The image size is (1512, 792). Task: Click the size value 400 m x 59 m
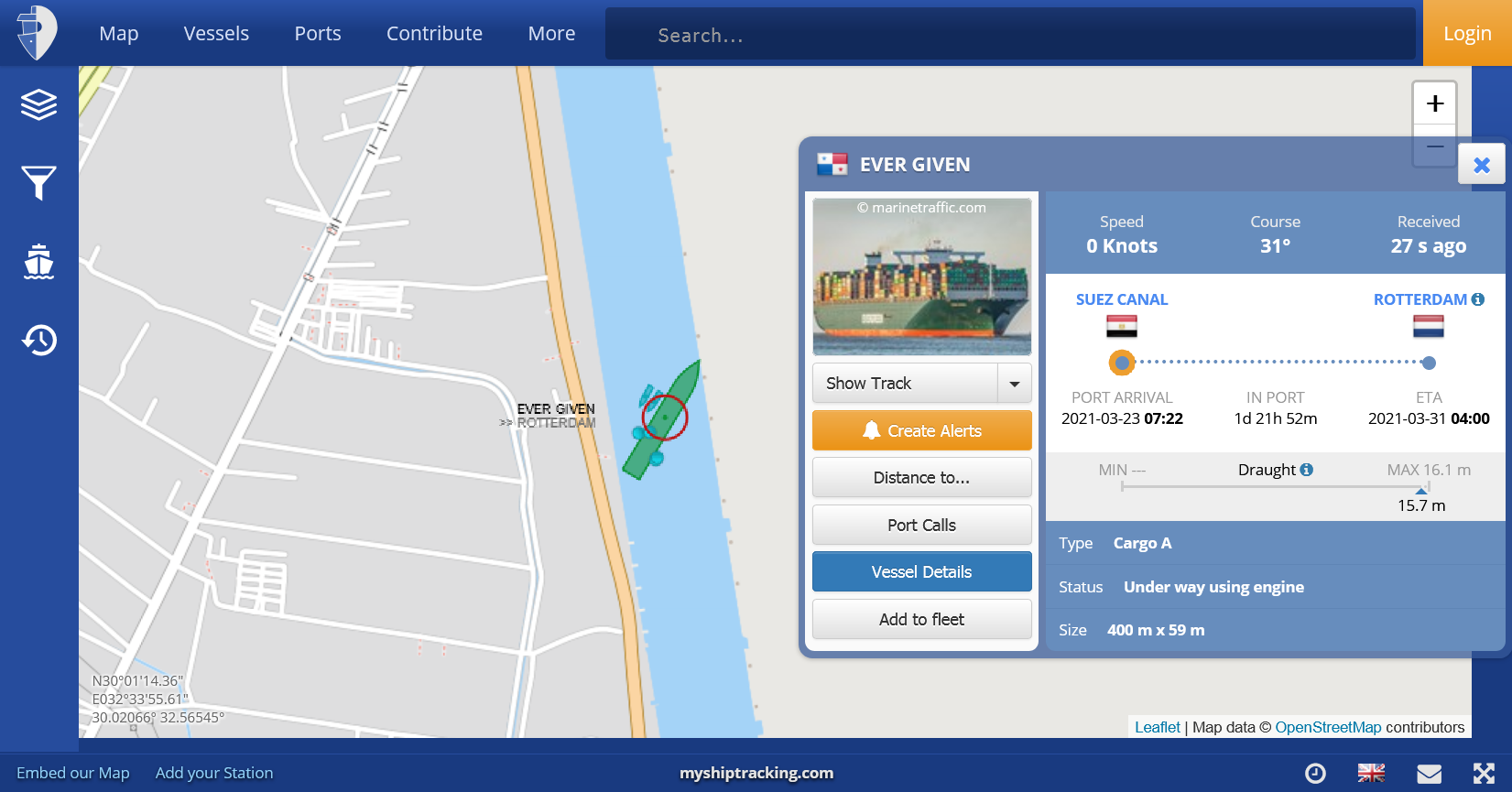point(1156,630)
